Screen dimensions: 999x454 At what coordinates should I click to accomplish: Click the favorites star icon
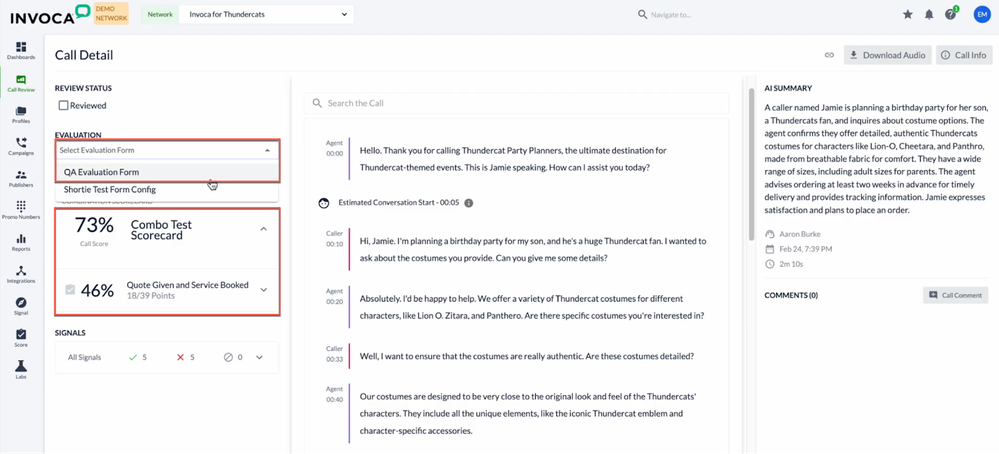click(x=908, y=15)
